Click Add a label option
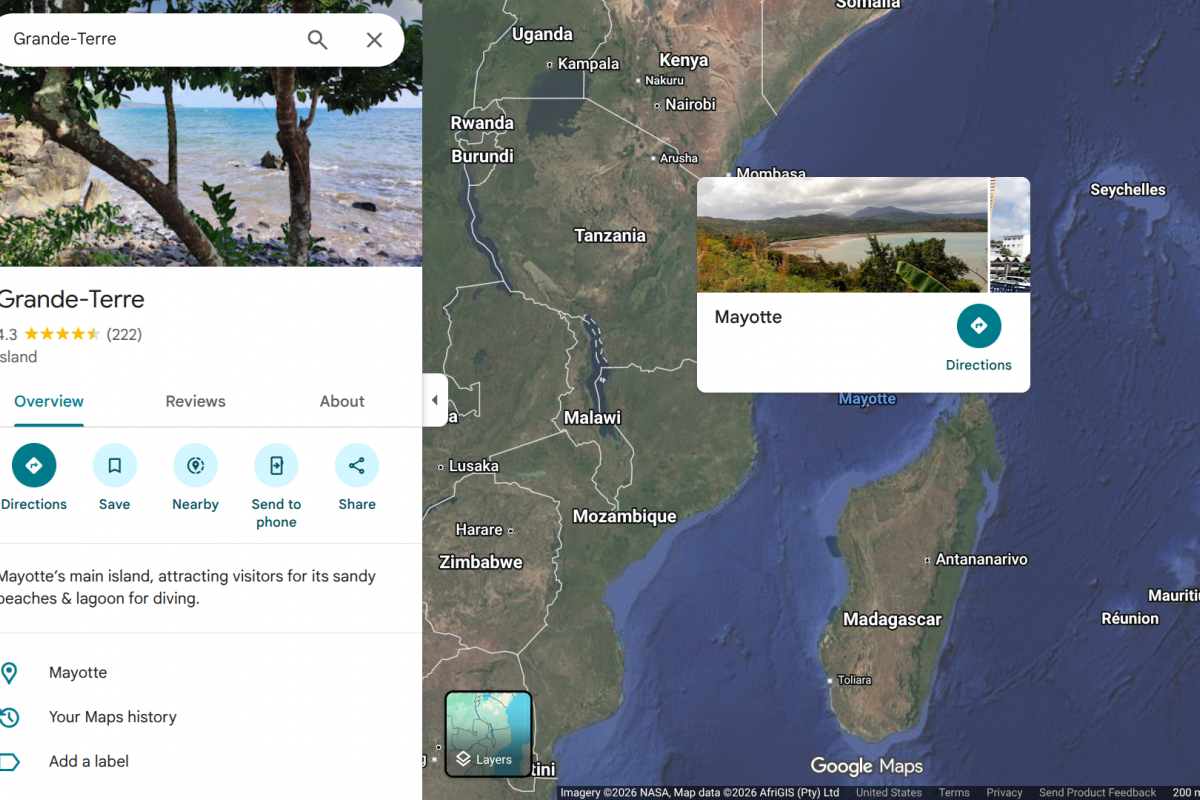This screenshot has height=800, width=1200. (89, 761)
